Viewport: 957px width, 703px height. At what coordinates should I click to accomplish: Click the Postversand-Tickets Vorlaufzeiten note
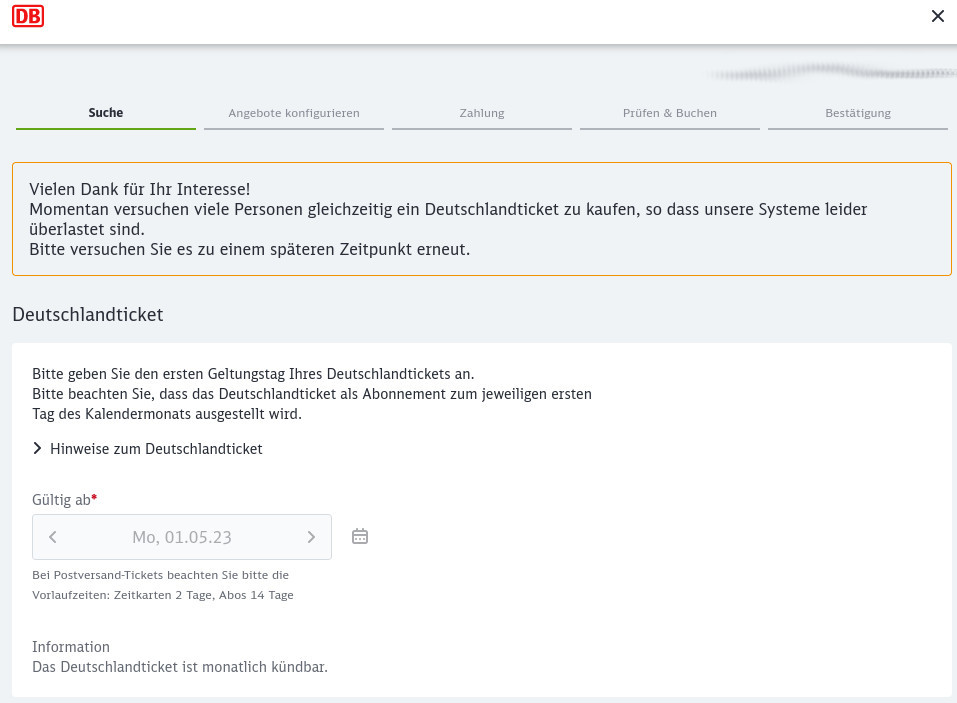(162, 585)
